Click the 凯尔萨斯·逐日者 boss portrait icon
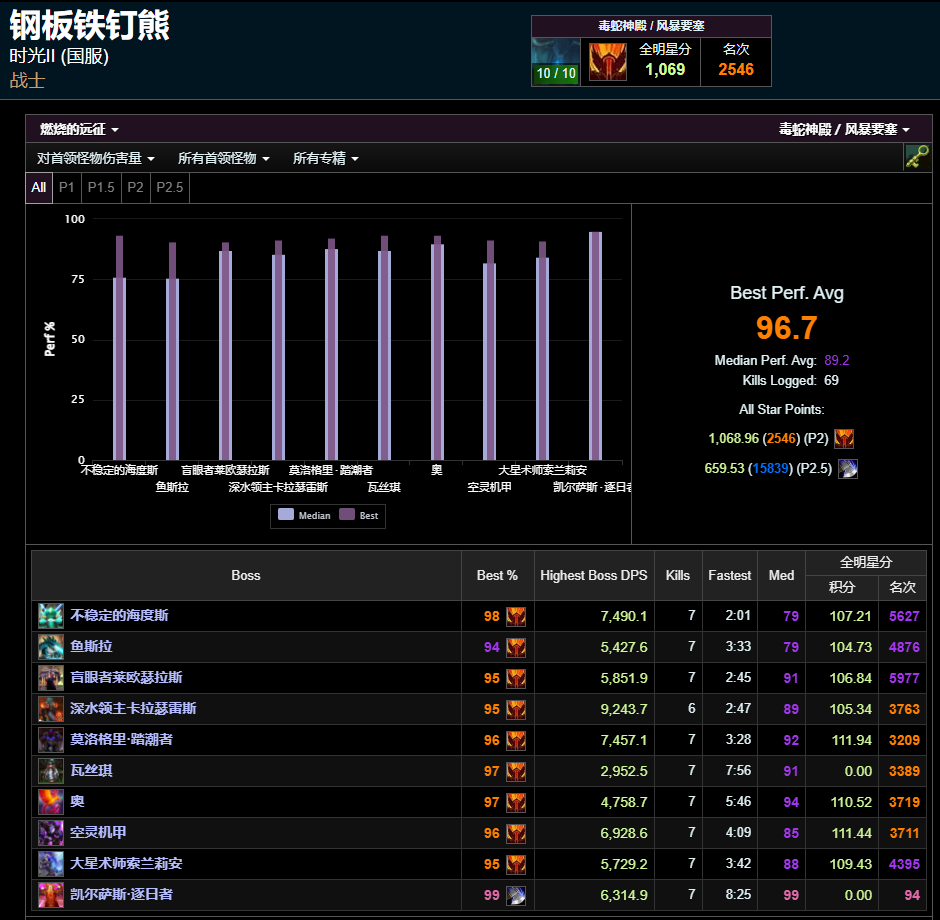The image size is (940, 920). click(x=50, y=894)
